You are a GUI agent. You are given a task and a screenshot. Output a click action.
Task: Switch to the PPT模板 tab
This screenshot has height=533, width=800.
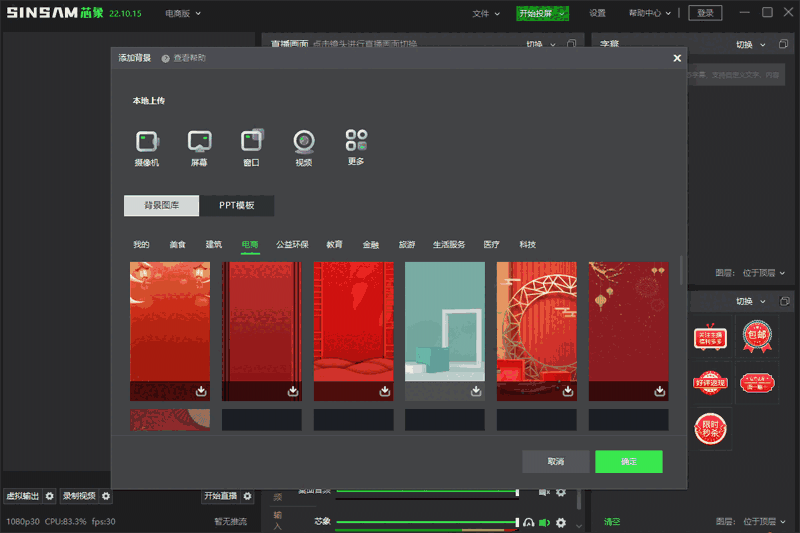pyautogui.click(x=237, y=206)
